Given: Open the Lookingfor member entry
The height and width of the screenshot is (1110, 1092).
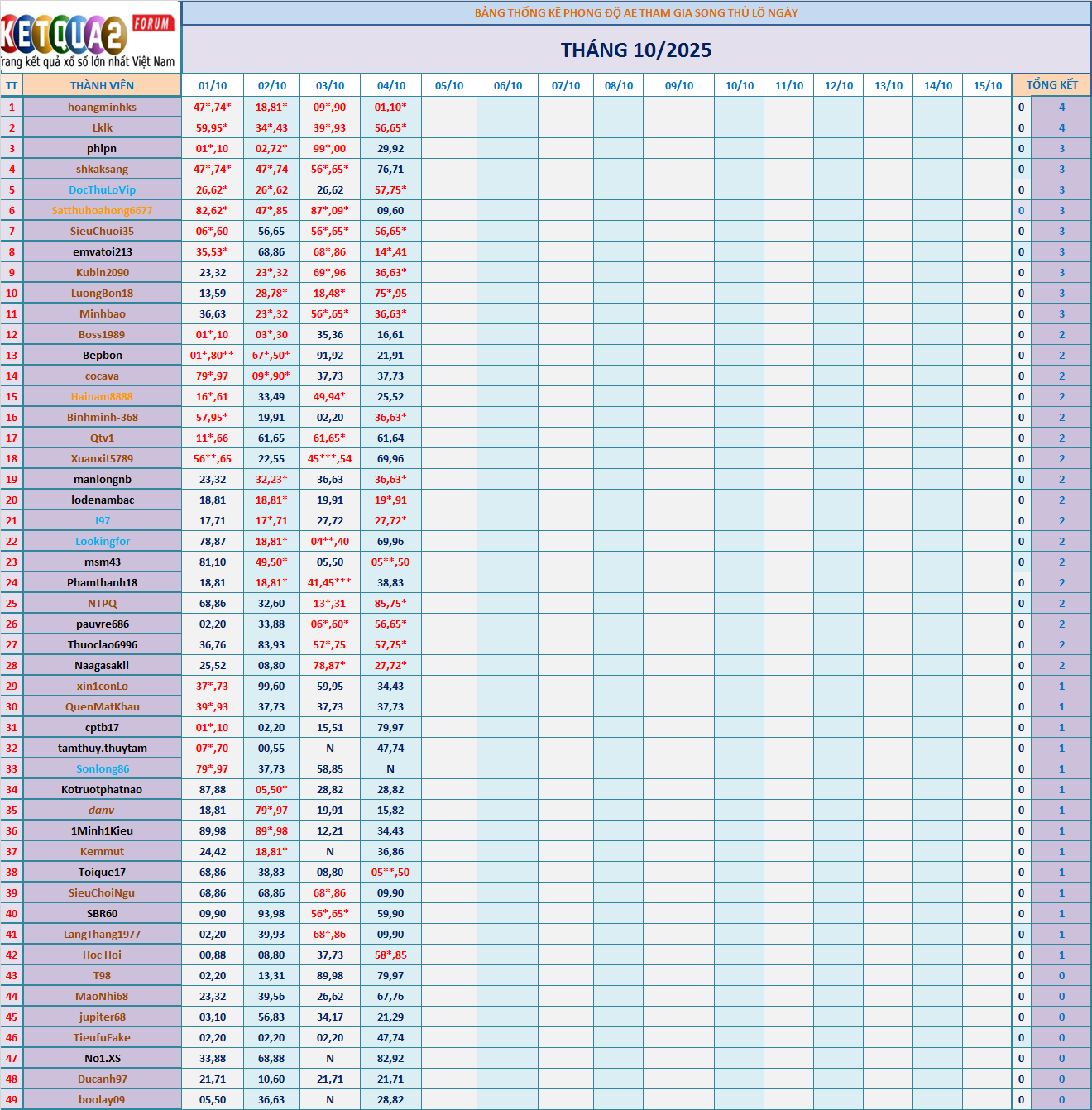Looking at the screenshot, I should pyautogui.click(x=102, y=541).
